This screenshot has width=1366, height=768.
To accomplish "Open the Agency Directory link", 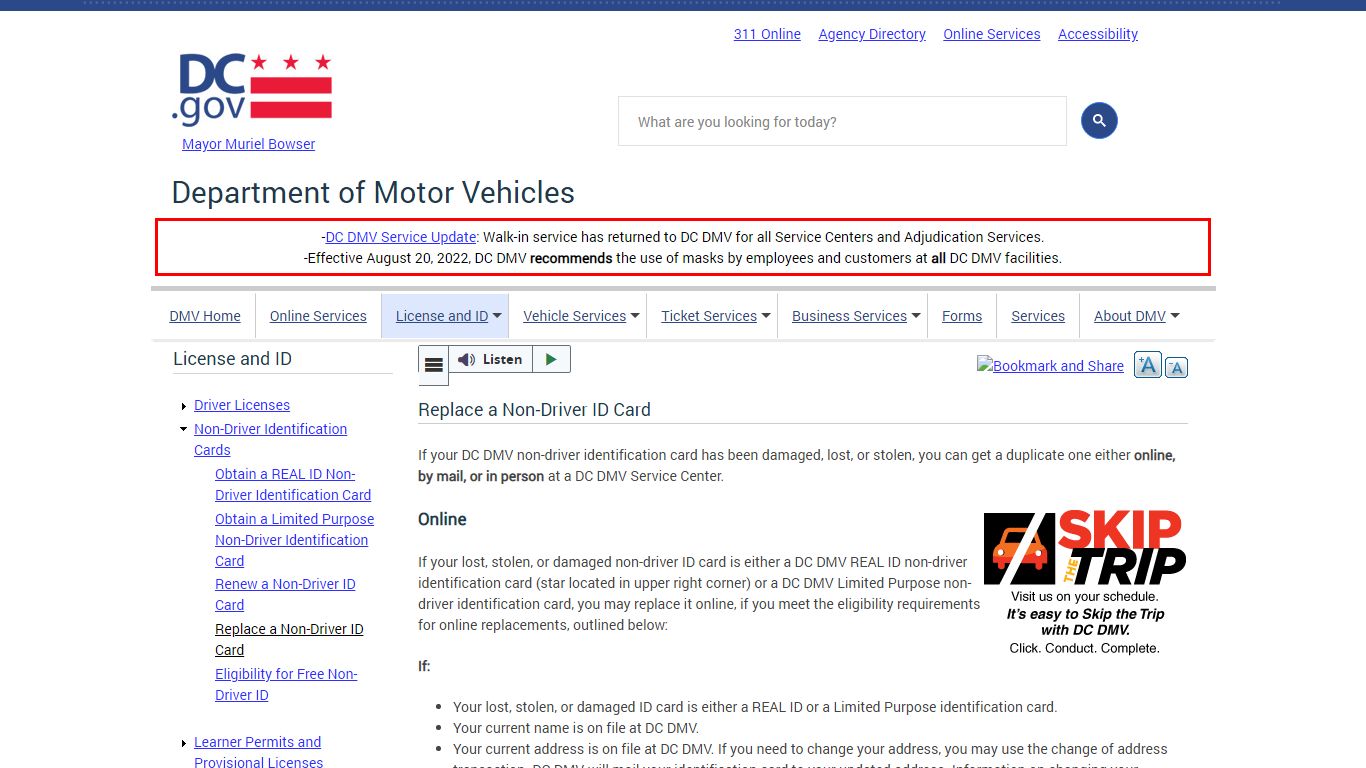I will pyautogui.click(x=872, y=34).
